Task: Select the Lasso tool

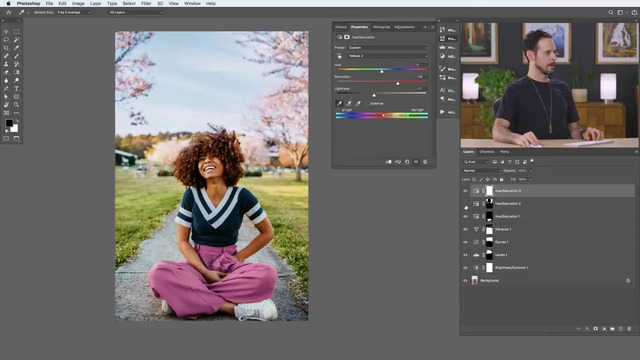Action: pyautogui.click(x=6, y=40)
